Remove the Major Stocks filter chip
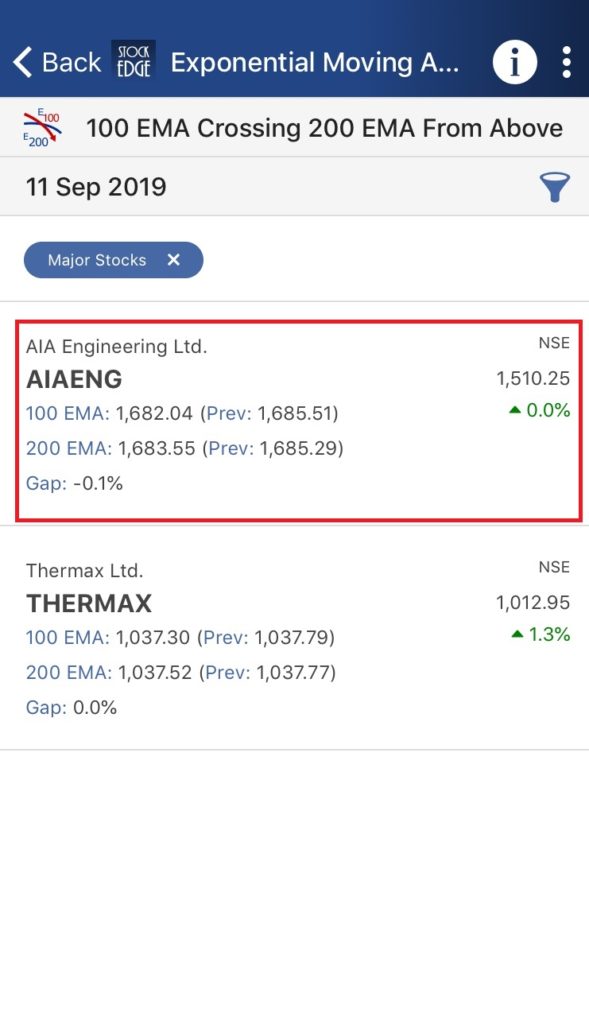Image resolution: width=589 pixels, height=1024 pixels. [174, 260]
